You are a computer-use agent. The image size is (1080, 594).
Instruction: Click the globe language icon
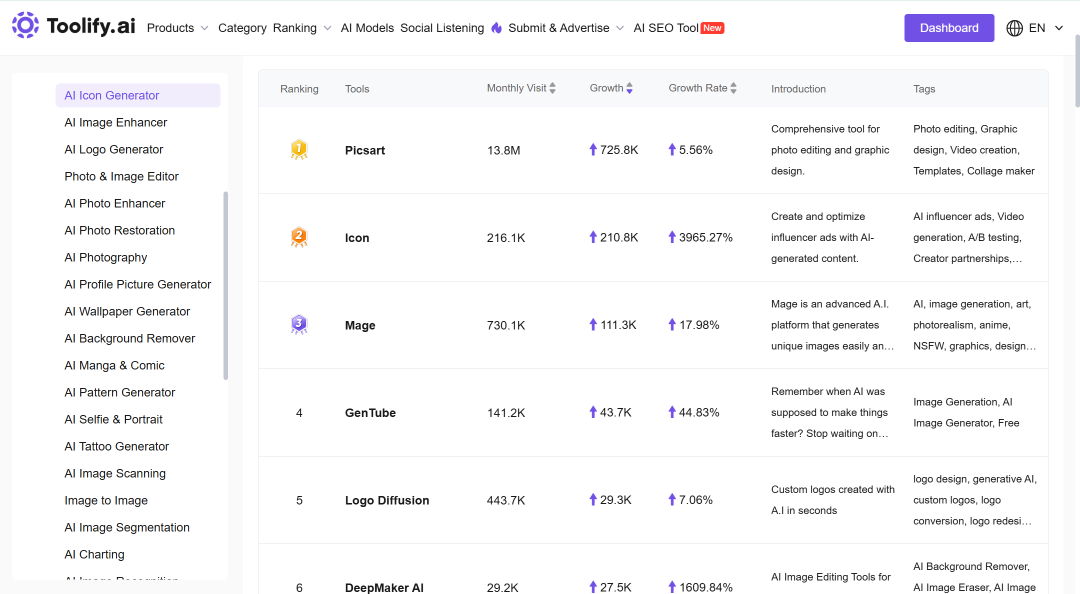[1014, 28]
